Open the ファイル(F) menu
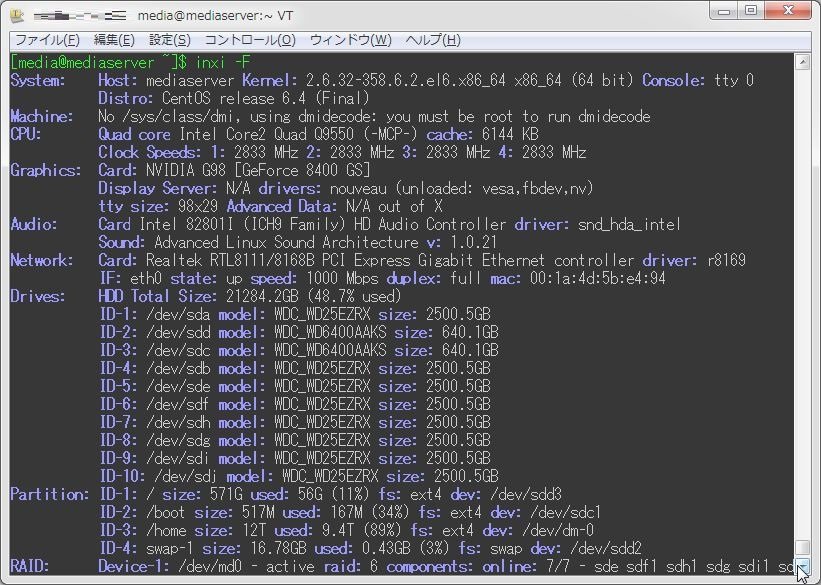 tap(48, 40)
